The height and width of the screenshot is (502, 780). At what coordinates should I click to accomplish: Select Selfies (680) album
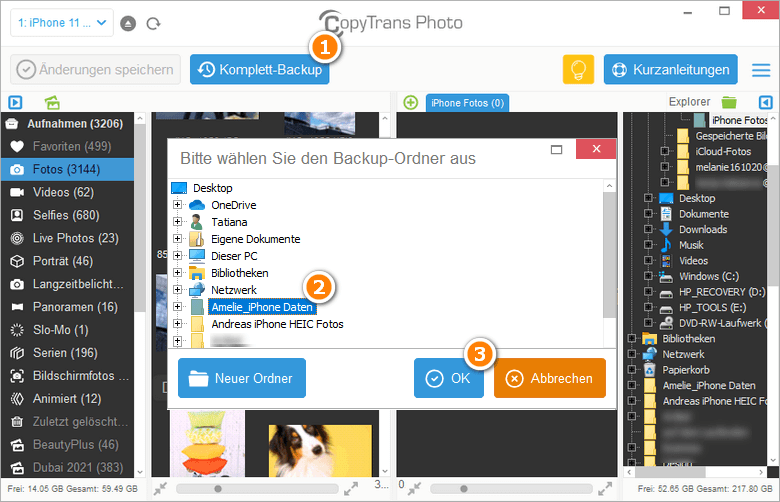tap(67, 215)
